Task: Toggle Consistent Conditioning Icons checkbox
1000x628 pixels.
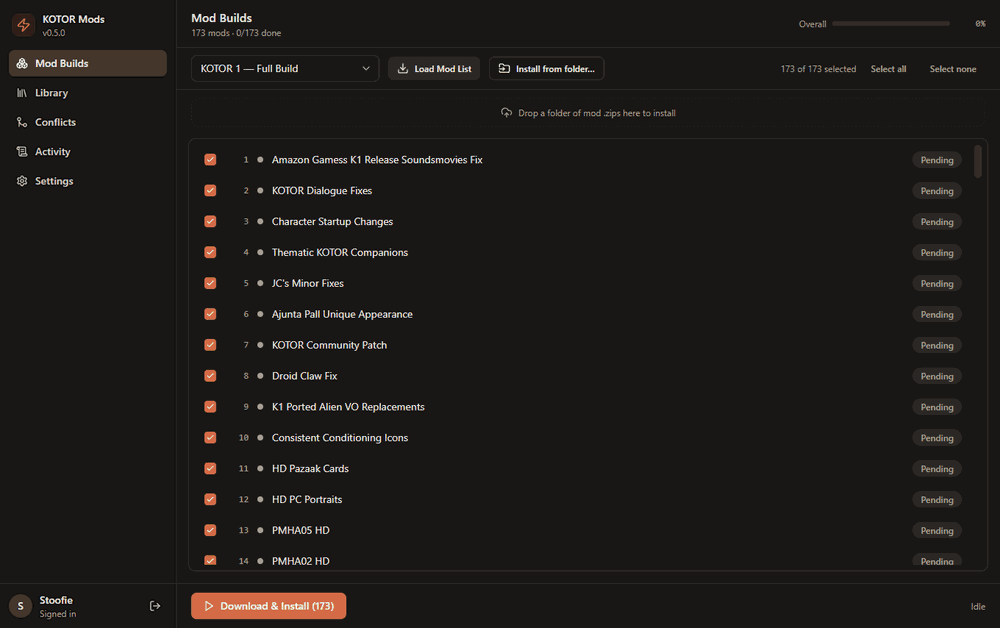Action: point(210,438)
